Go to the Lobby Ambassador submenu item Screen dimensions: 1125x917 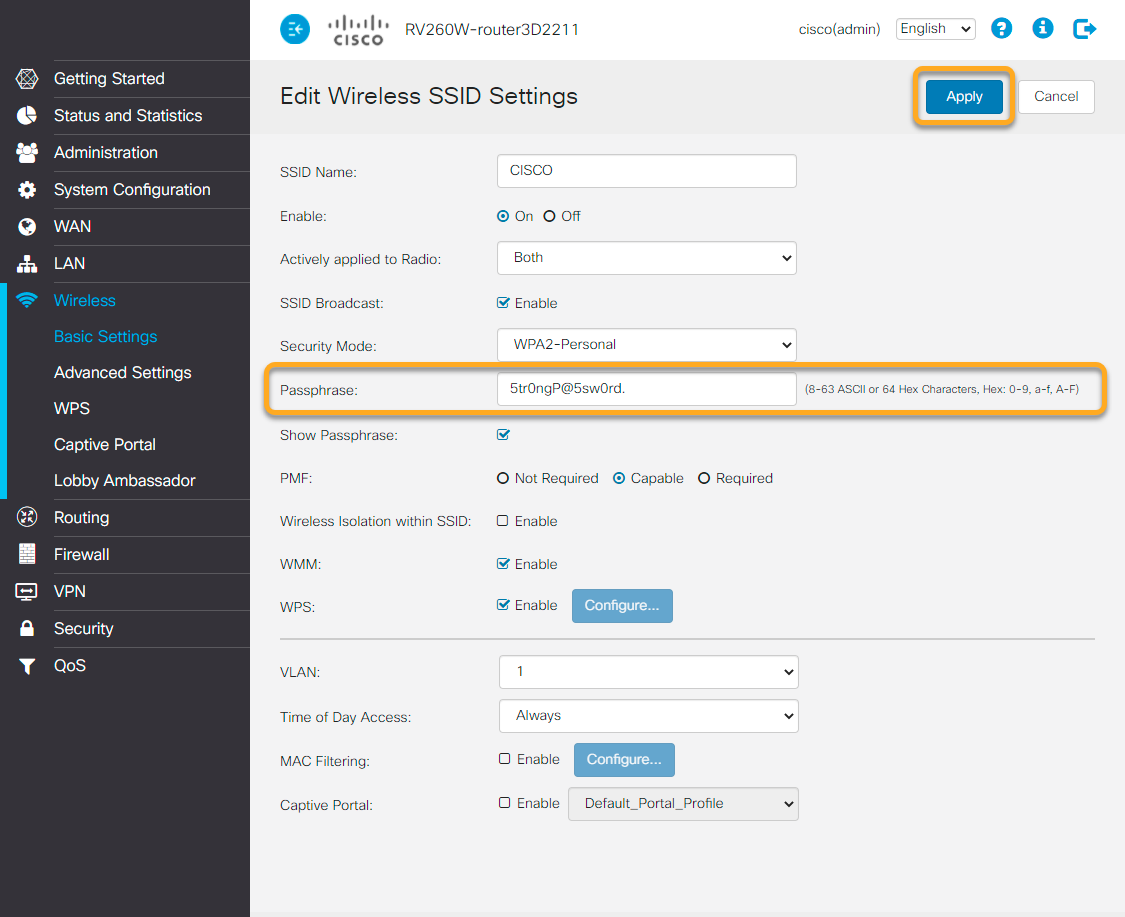coord(124,481)
